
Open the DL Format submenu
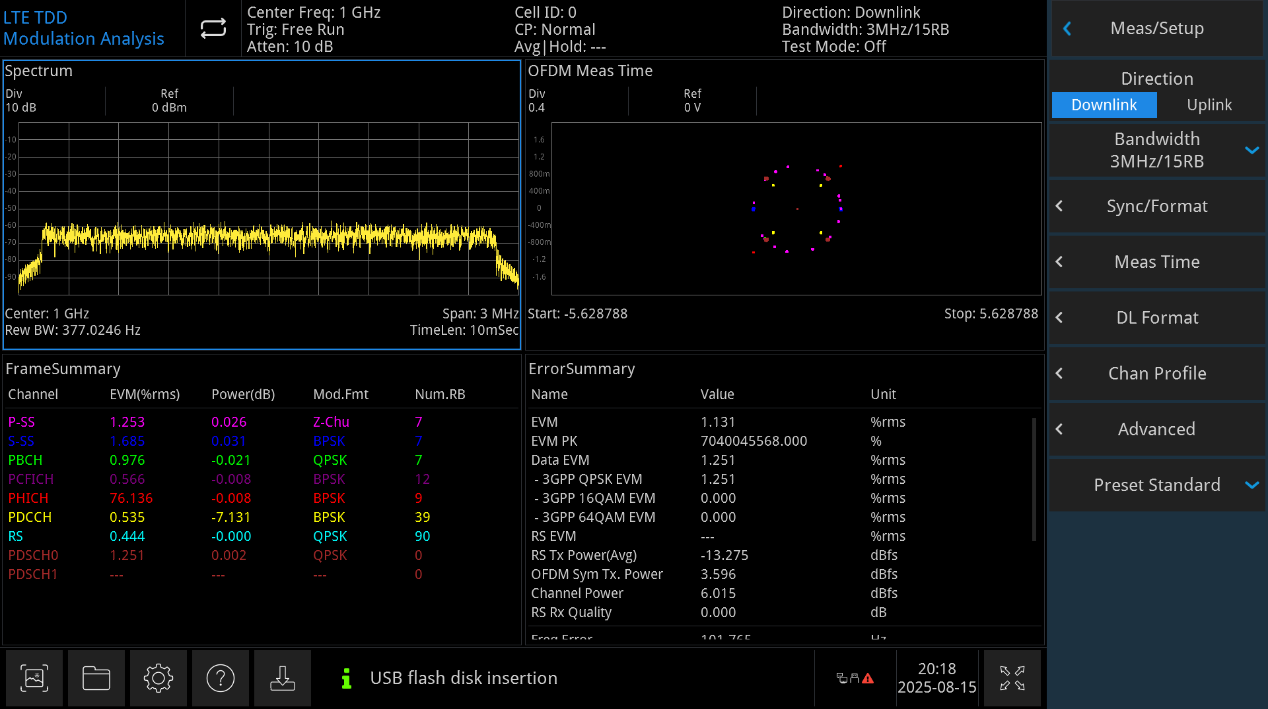(x=1157, y=317)
